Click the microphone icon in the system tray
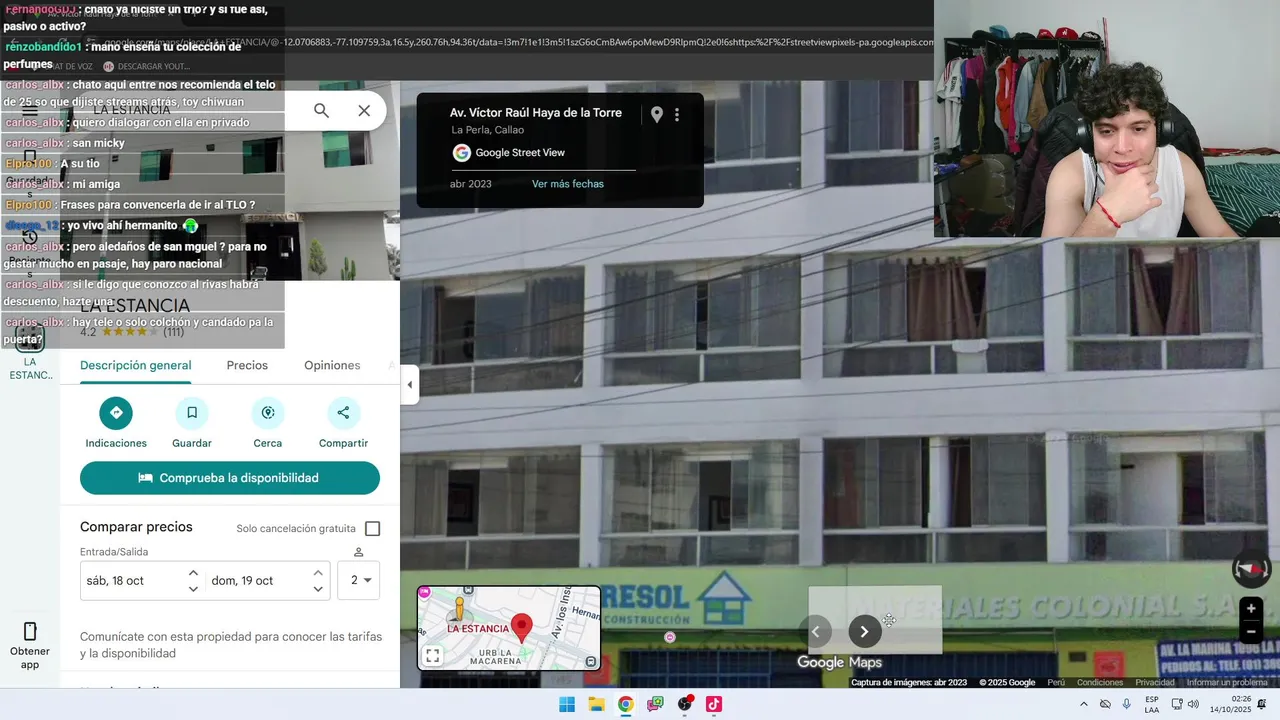Image resolution: width=1280 pixels, height=720 pixels. [x=1127, y=704]
